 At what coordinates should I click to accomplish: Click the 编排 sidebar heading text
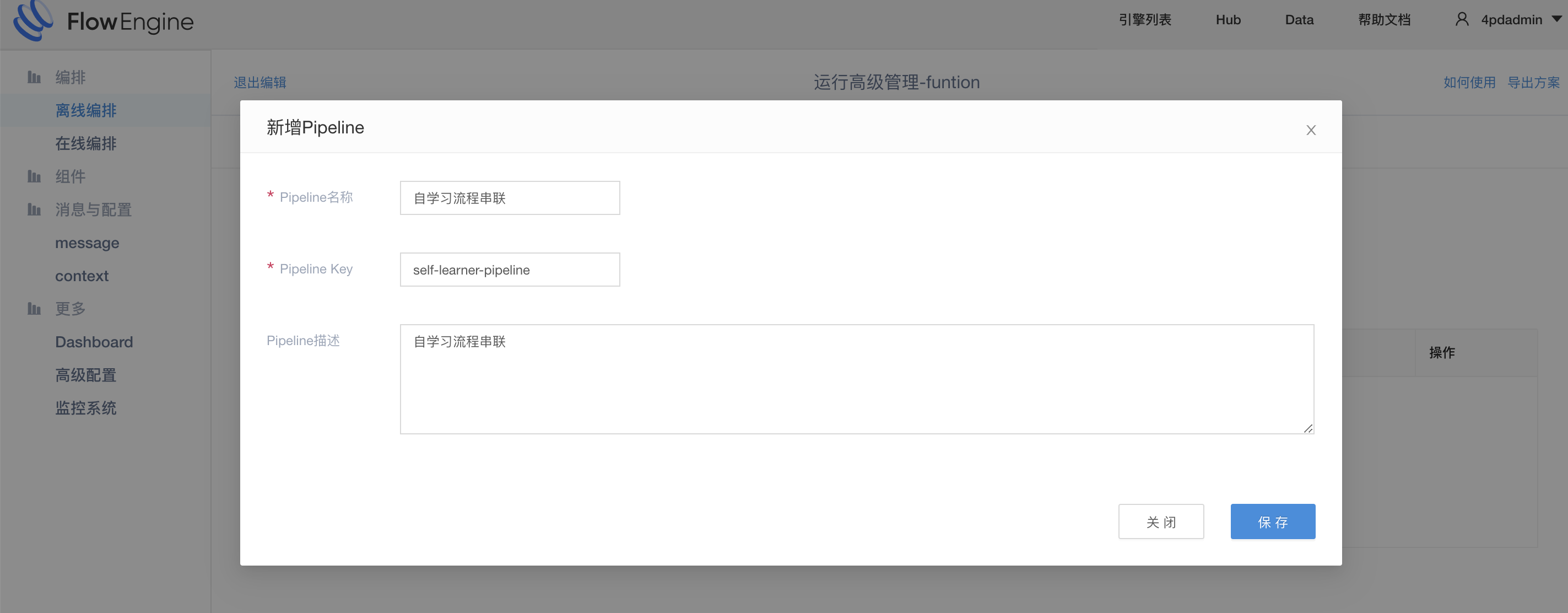coord(71,77)
